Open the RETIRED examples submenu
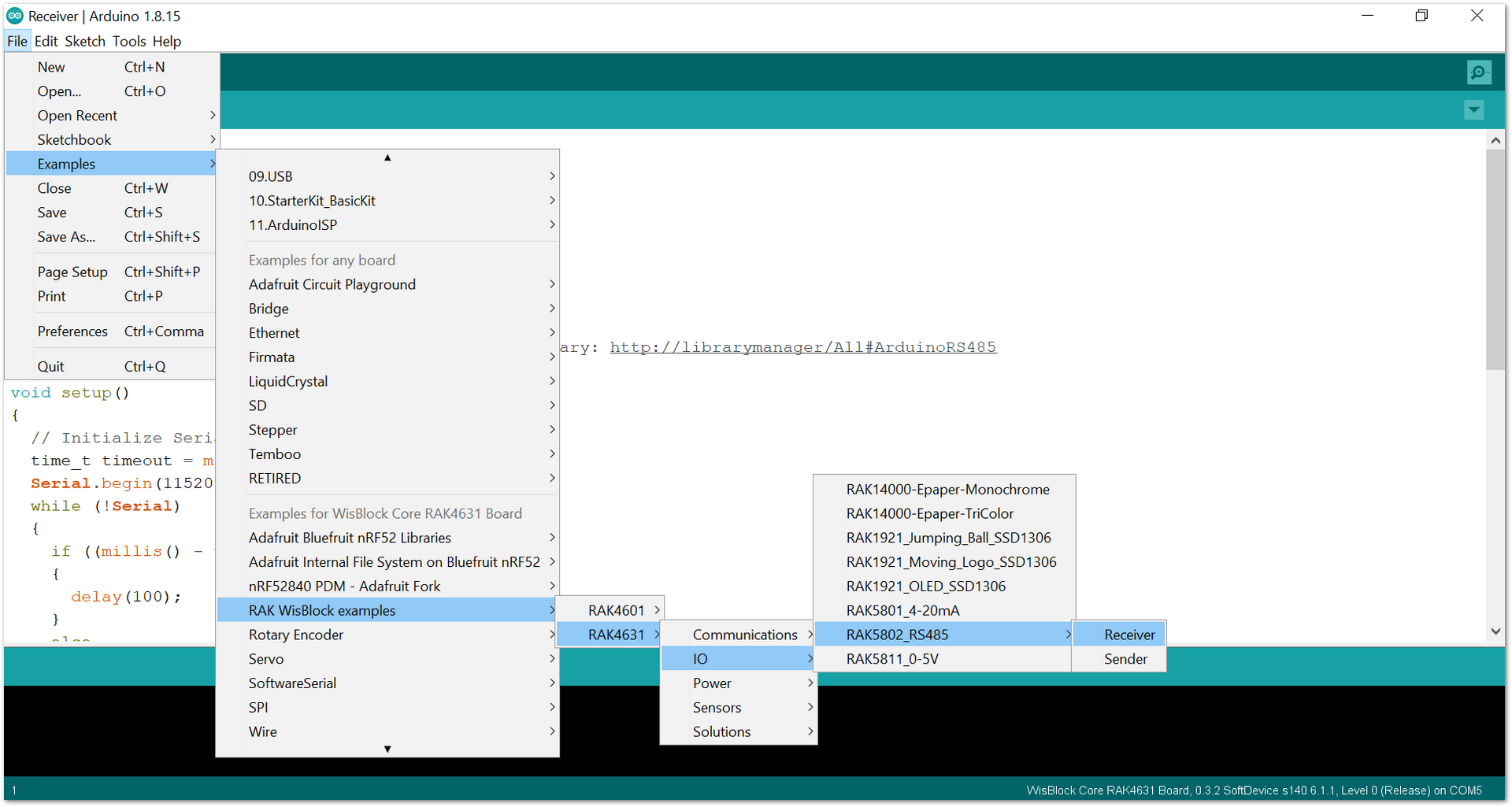 point(387,479)
